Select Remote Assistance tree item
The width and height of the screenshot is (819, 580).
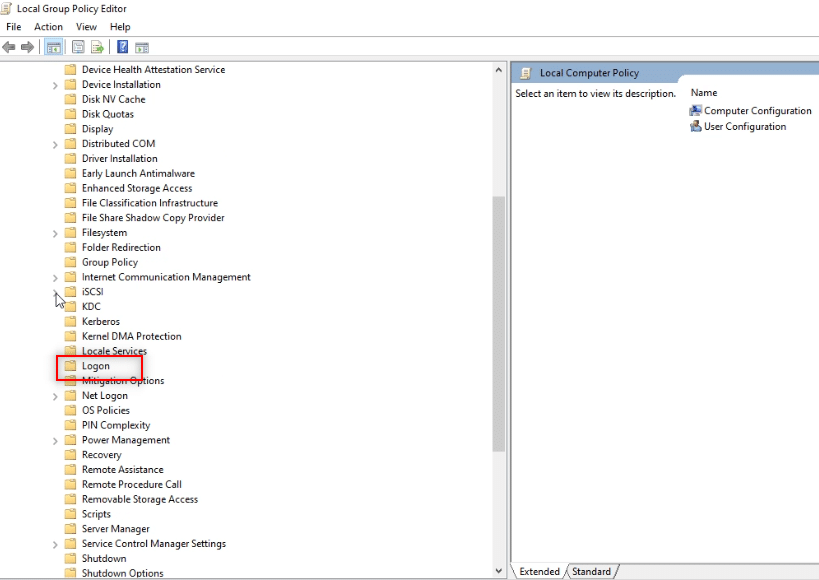[123, 470]
